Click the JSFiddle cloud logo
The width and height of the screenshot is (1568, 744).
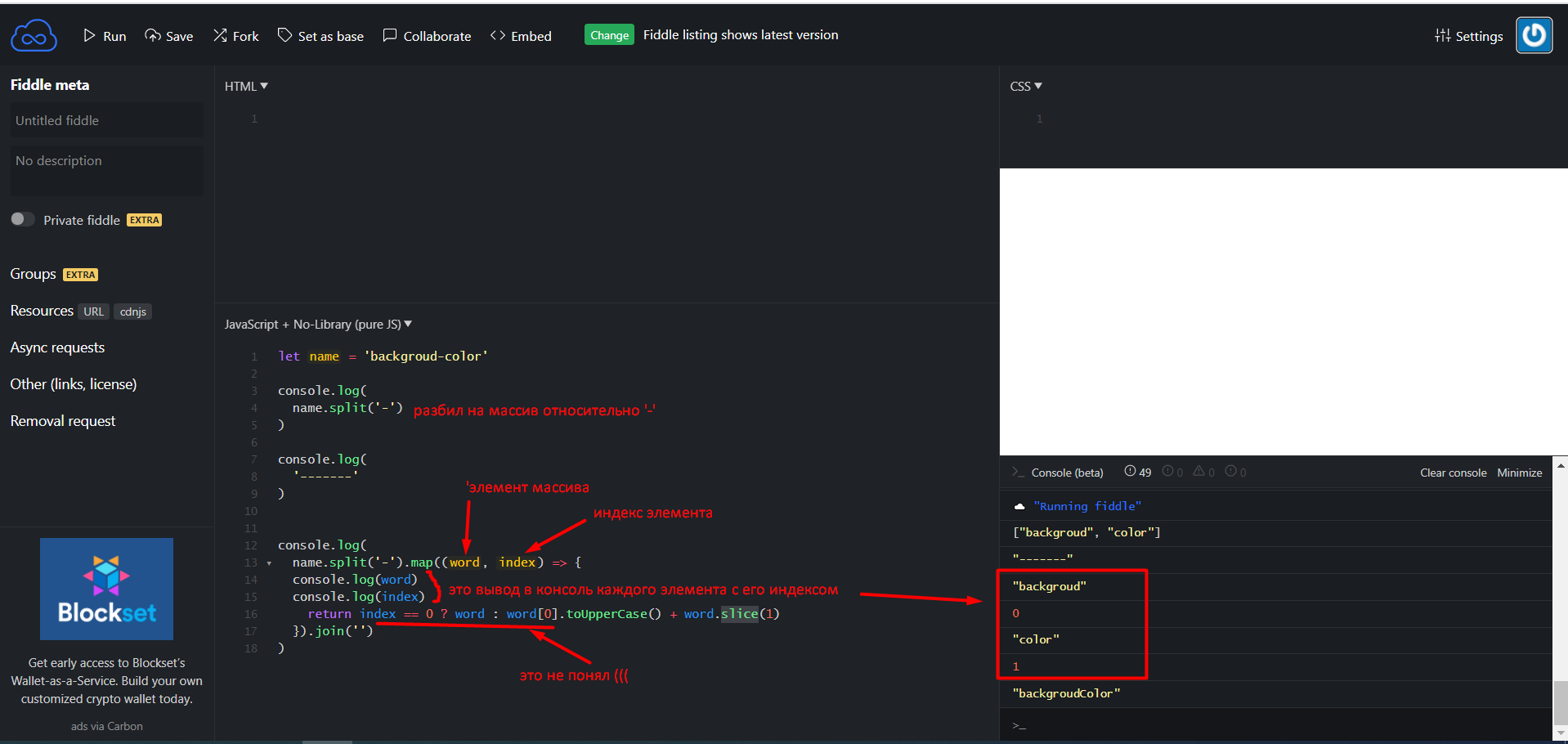(34, 36)
